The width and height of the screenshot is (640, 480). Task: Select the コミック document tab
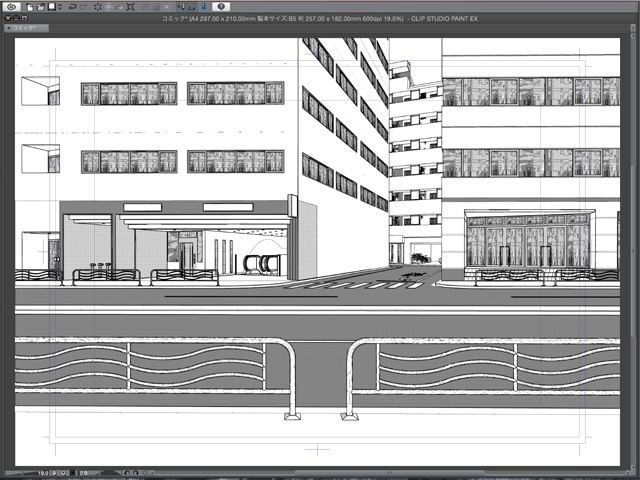click(x=26, y=28)
